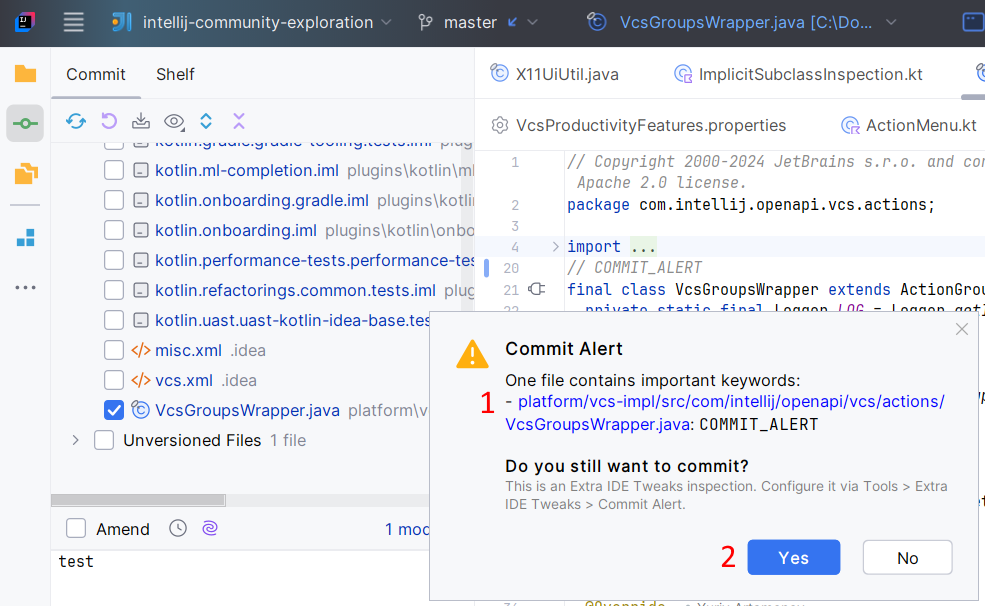Screen dimensions: 985x606
Task: Click the Rollback changes icon
Action: click(x=109, y=121)
